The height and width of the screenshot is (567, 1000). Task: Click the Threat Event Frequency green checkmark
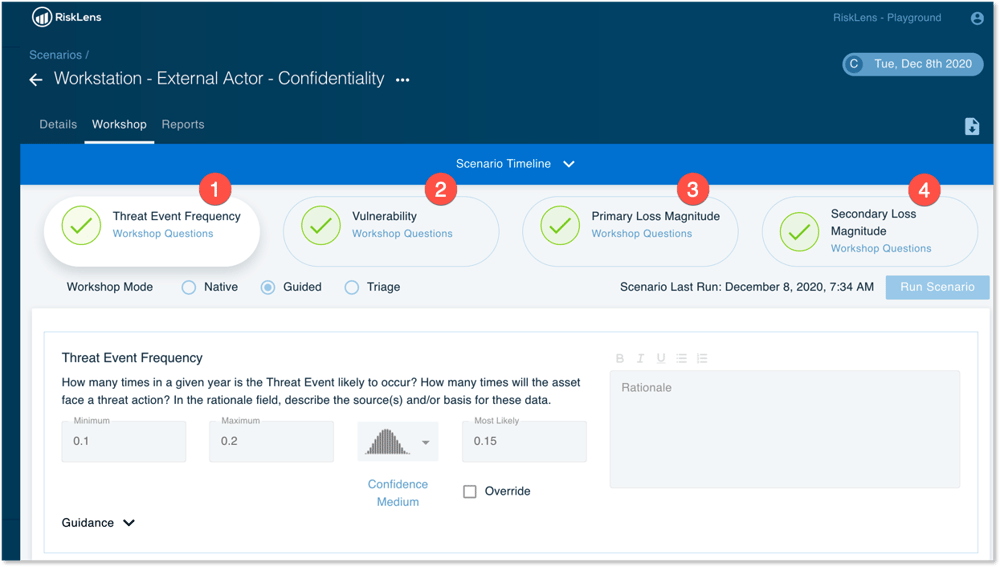[81, 225]
